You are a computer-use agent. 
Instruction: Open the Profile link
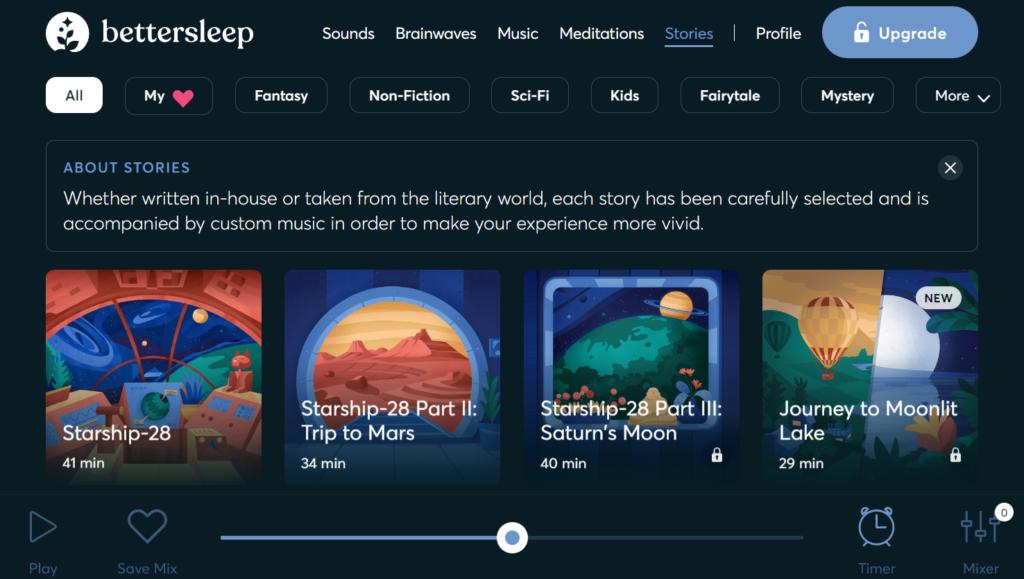click(x=778, y=33)
